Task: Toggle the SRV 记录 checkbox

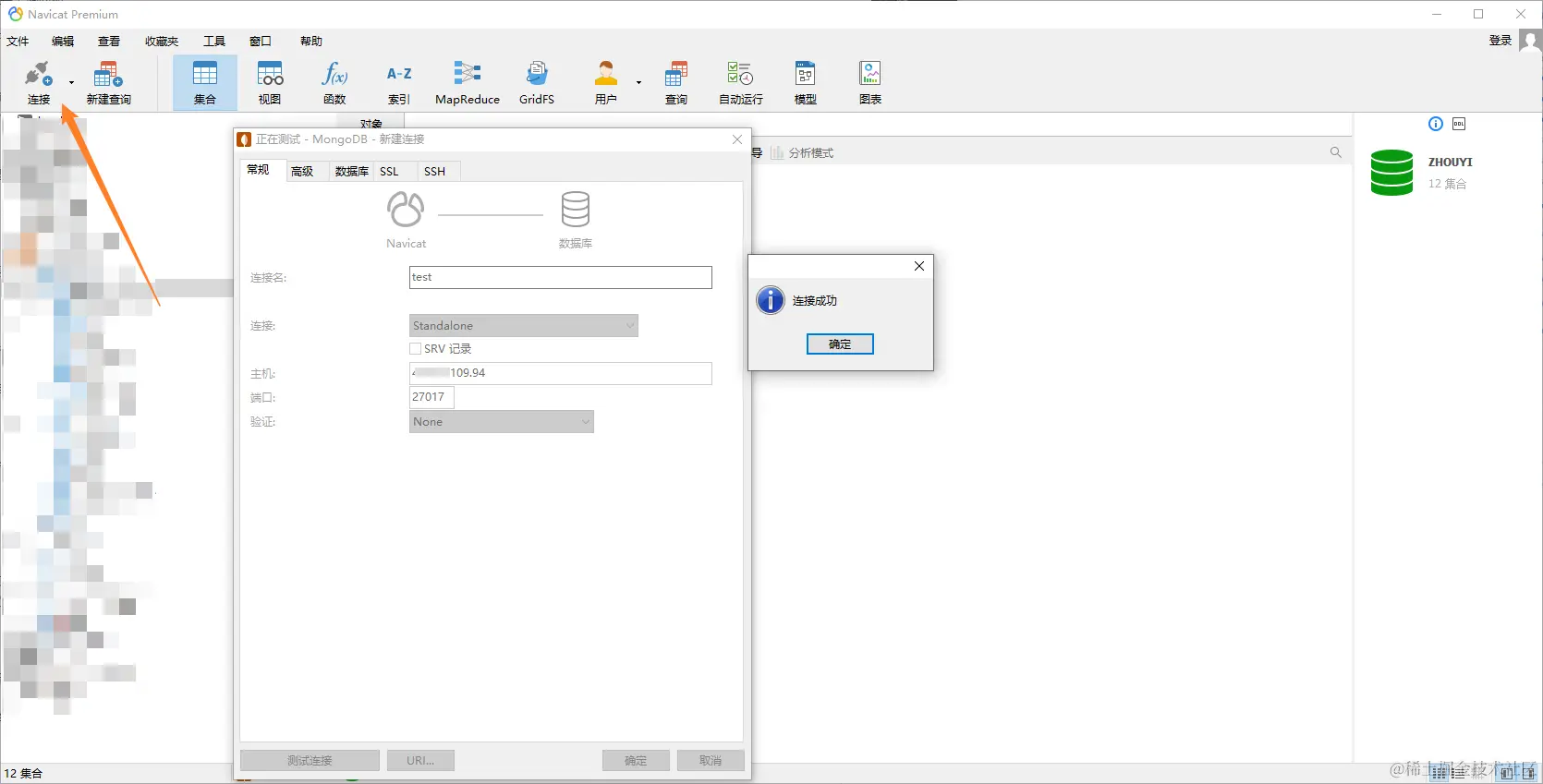Action: point(416,349)
